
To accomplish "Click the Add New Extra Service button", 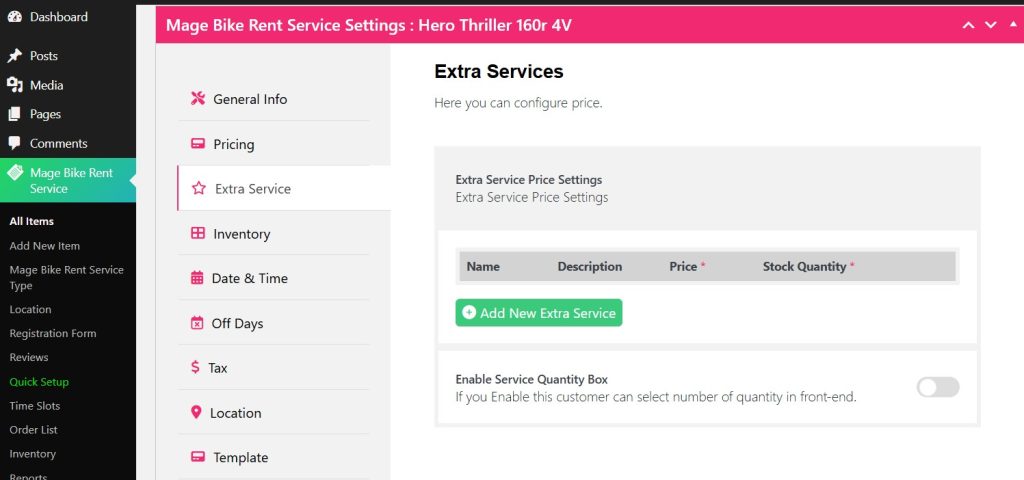I will pyautogui.click(x=538, y=313).
